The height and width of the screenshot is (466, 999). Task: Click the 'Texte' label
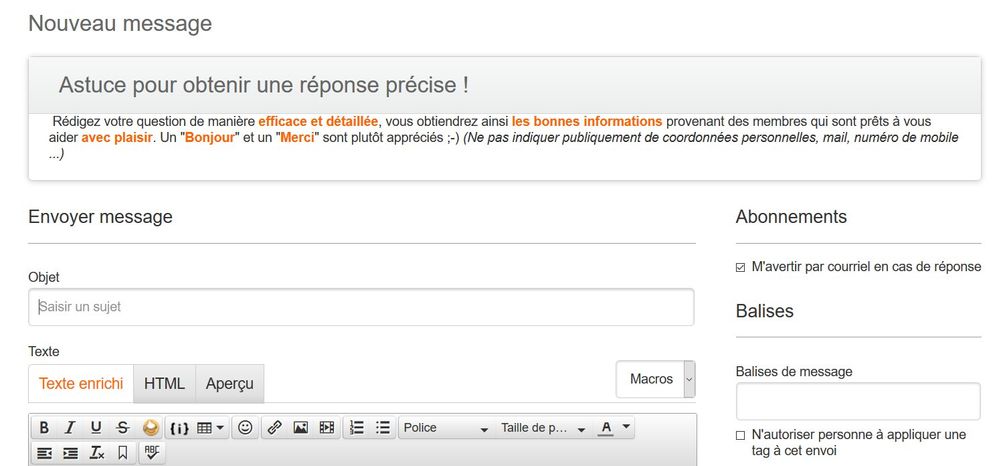pos(44,351)
